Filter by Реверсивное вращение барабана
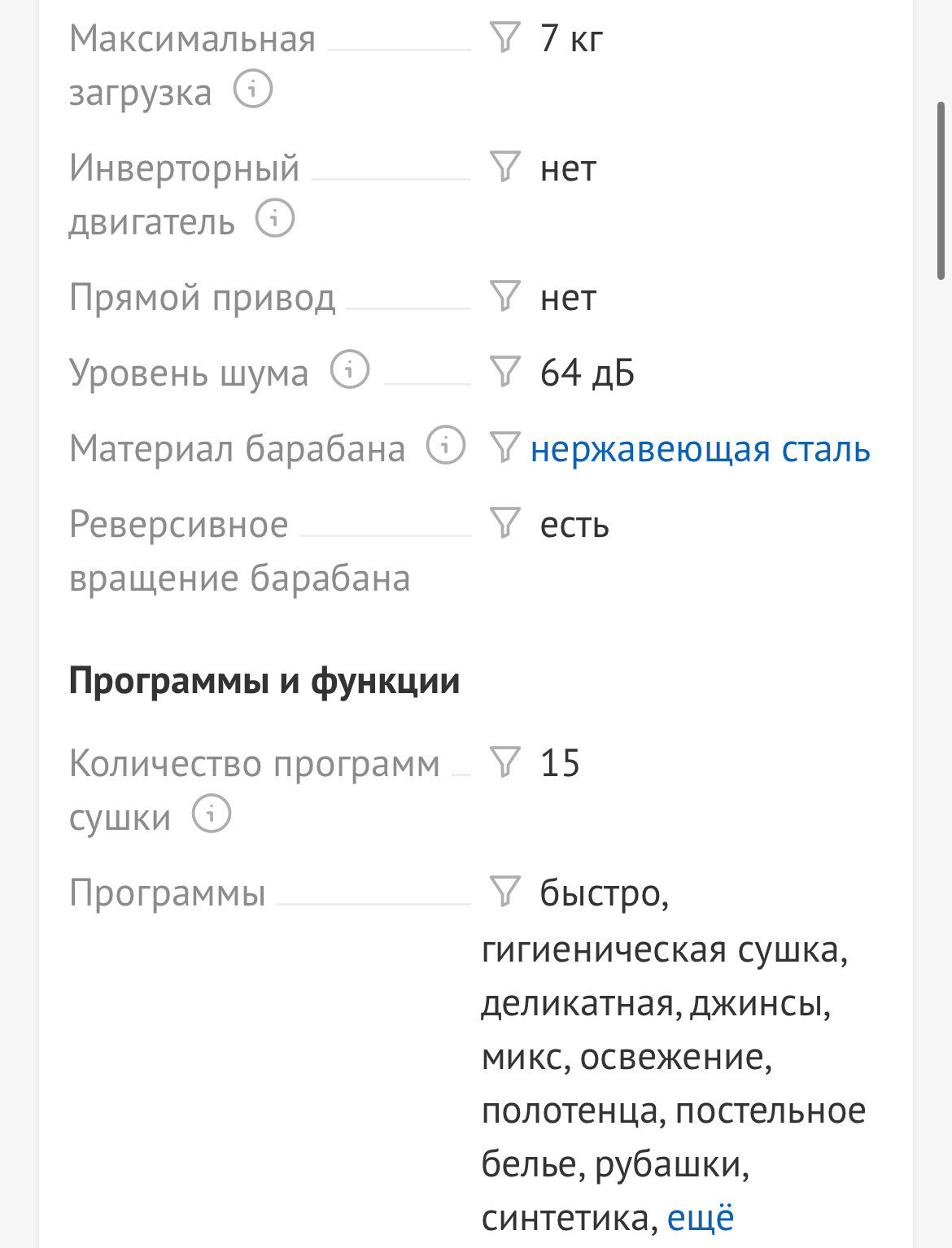 click(504, 523)
